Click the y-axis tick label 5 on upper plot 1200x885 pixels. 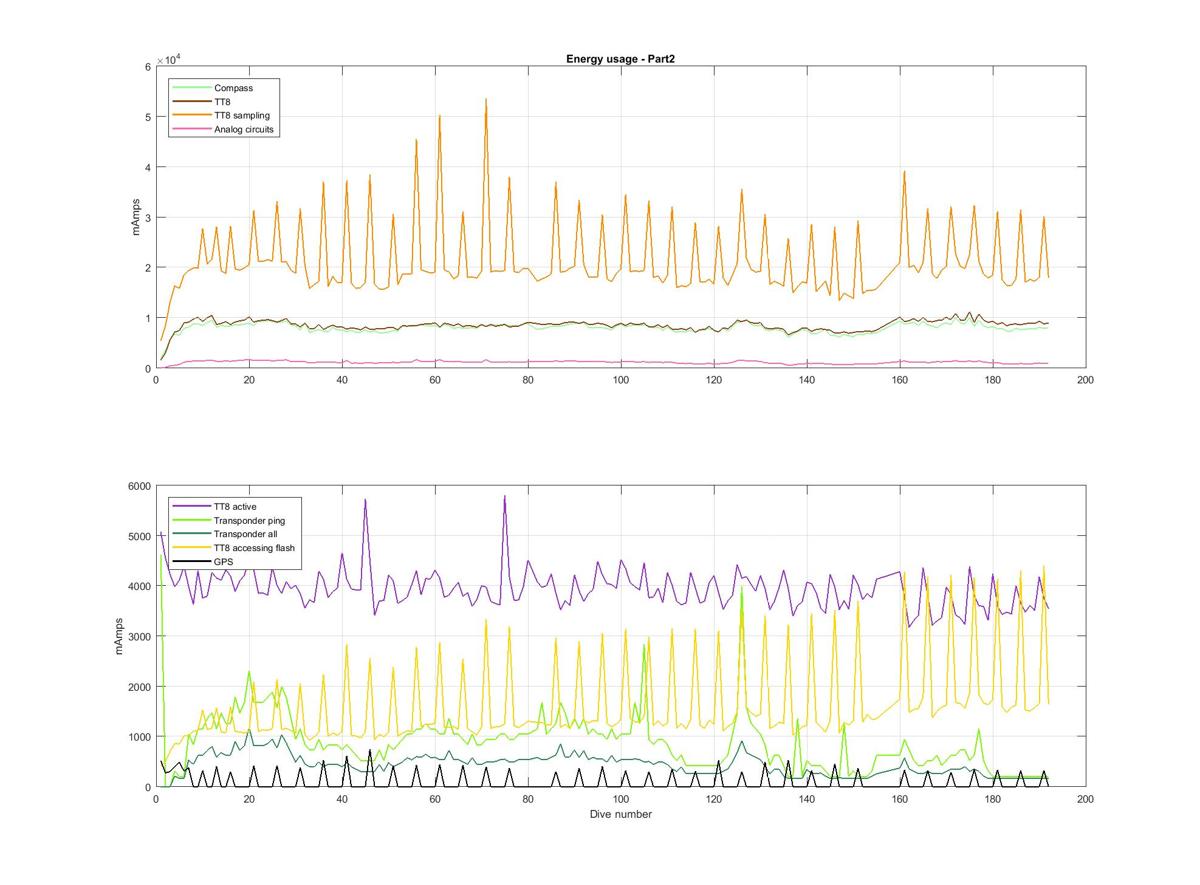tap(147, 117)
